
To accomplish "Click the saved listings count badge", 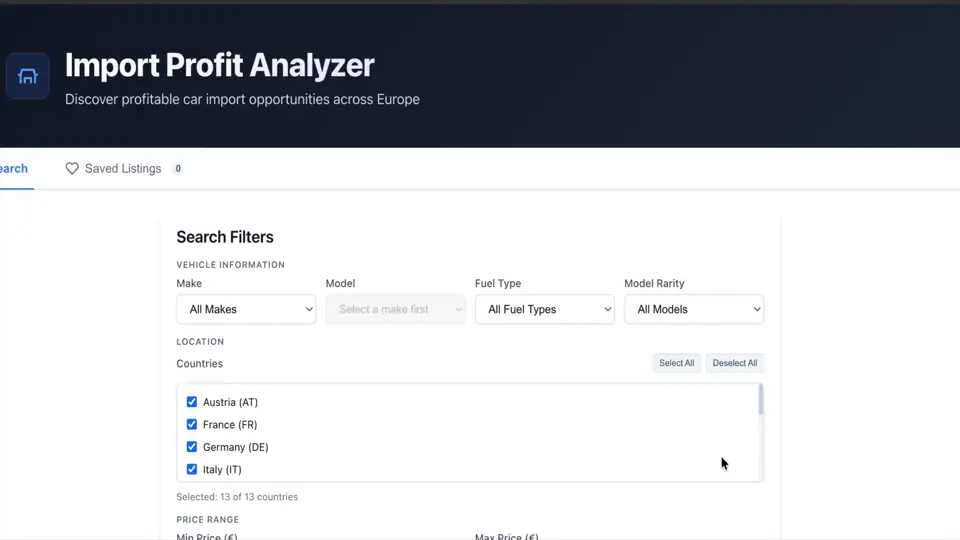I will (178, 169).
